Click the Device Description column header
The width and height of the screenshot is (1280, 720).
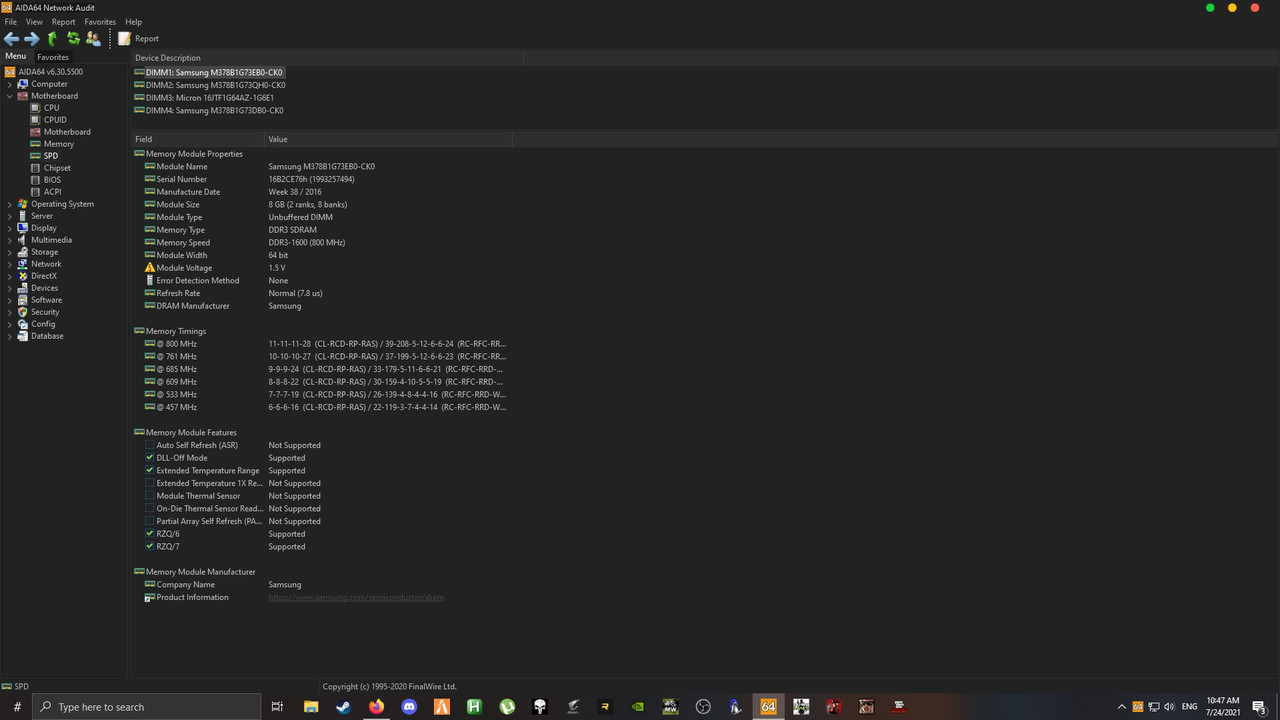pos(327,58)
